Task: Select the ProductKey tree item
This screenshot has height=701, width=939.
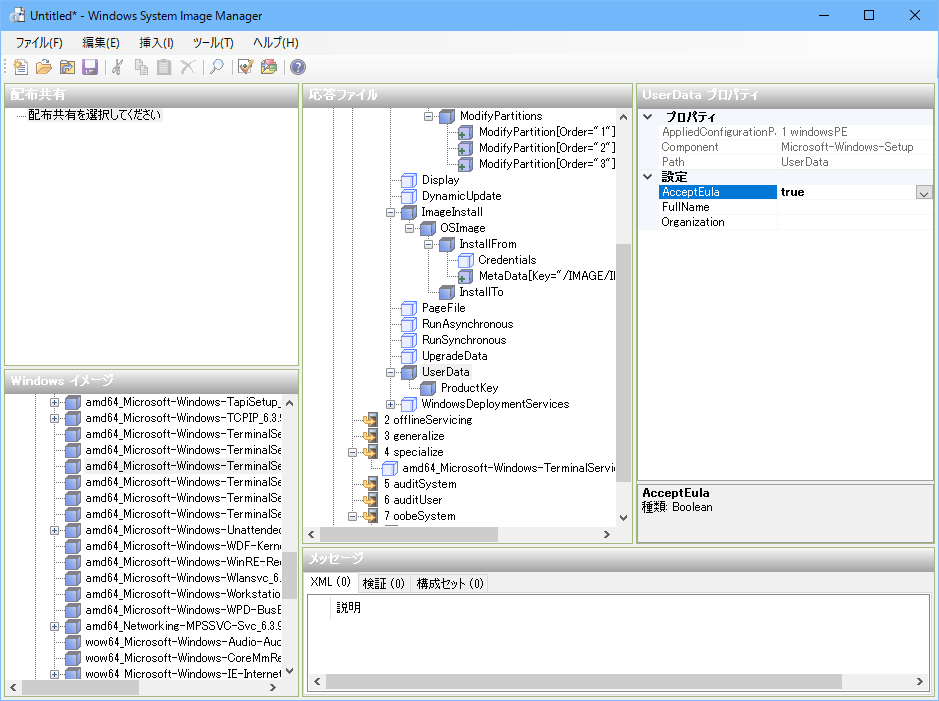Action: 469,388
